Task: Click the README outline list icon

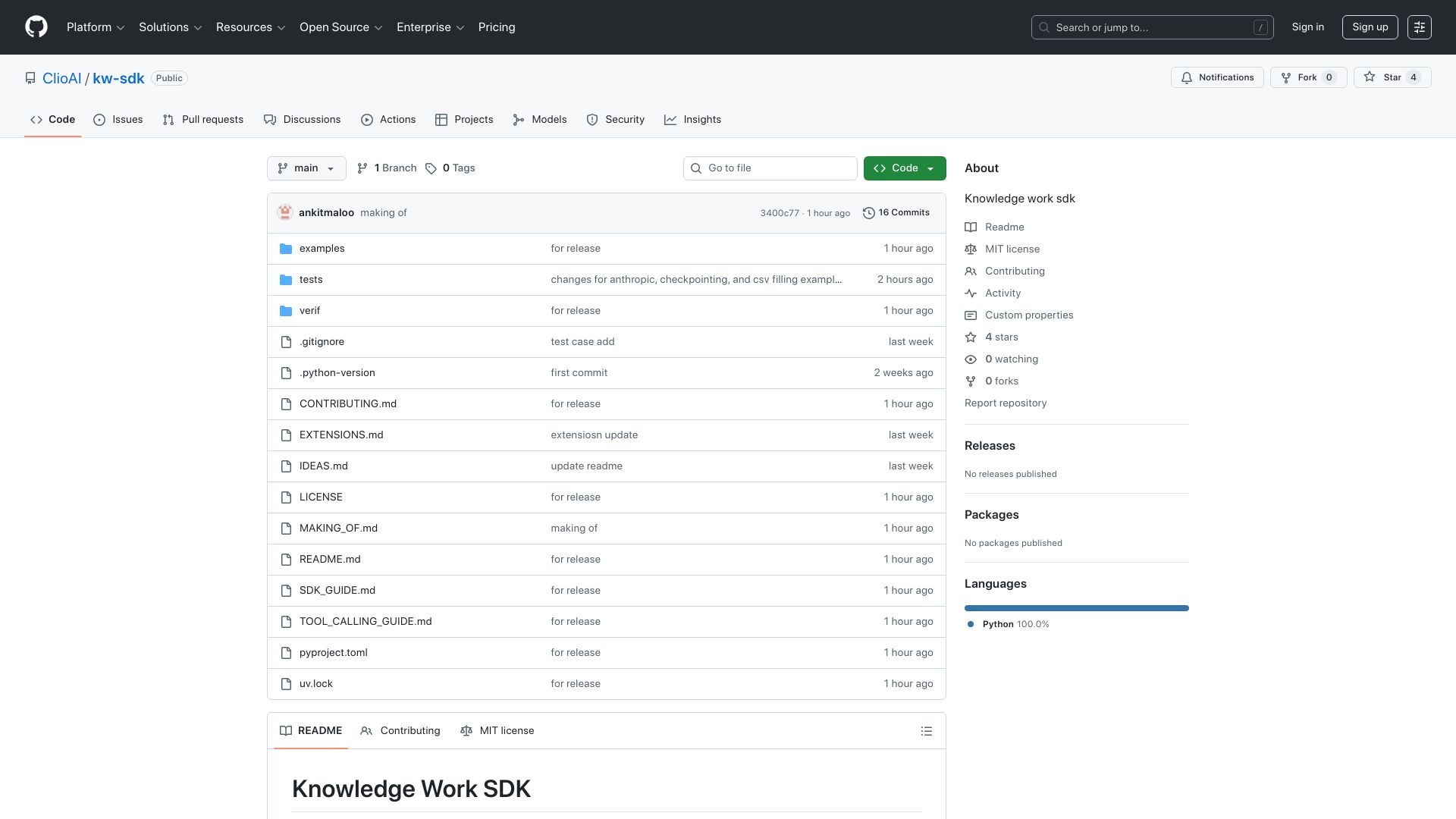Action: [x=926, y=731]
